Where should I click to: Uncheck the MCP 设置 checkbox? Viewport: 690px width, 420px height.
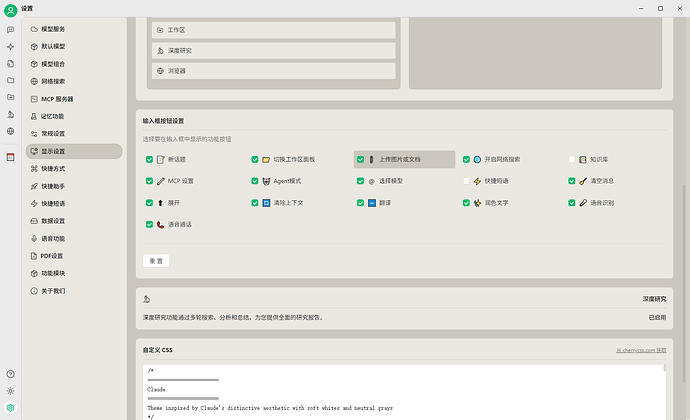pos(150,181)
